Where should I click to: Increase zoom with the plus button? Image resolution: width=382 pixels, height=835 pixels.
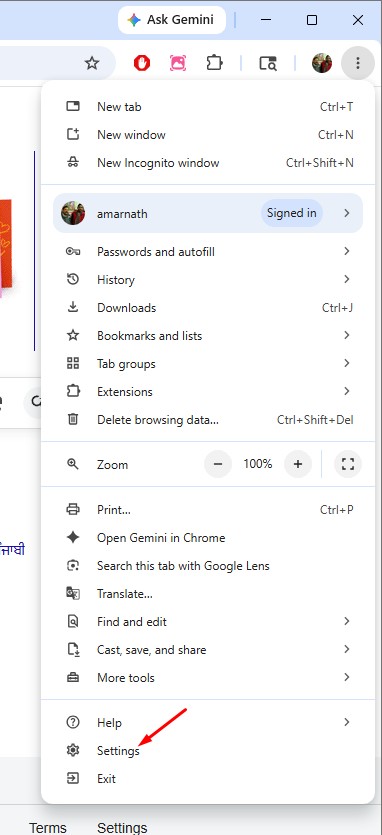[298, 464]
